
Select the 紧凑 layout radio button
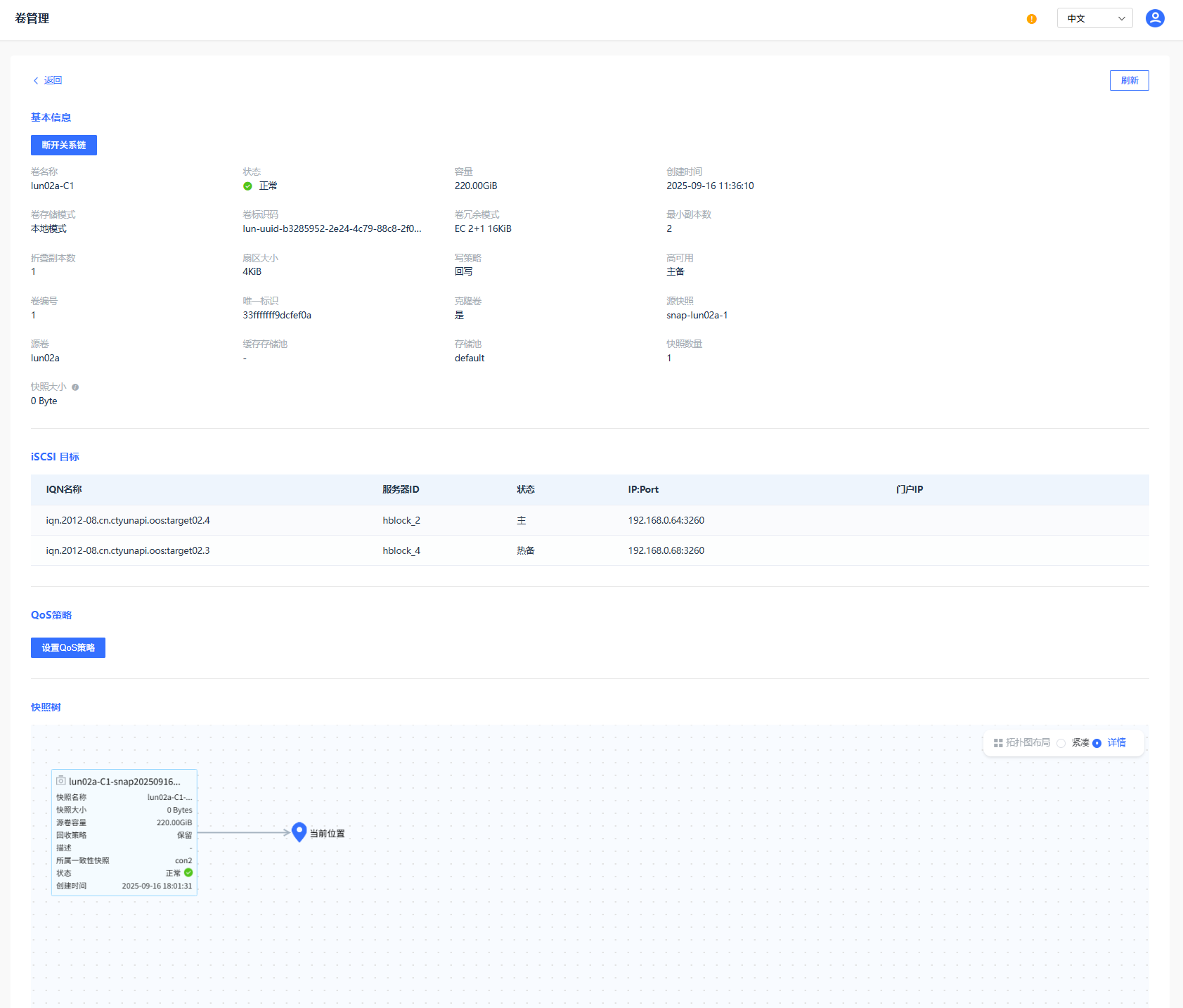pyautogui.click(x=1061, y=743)
